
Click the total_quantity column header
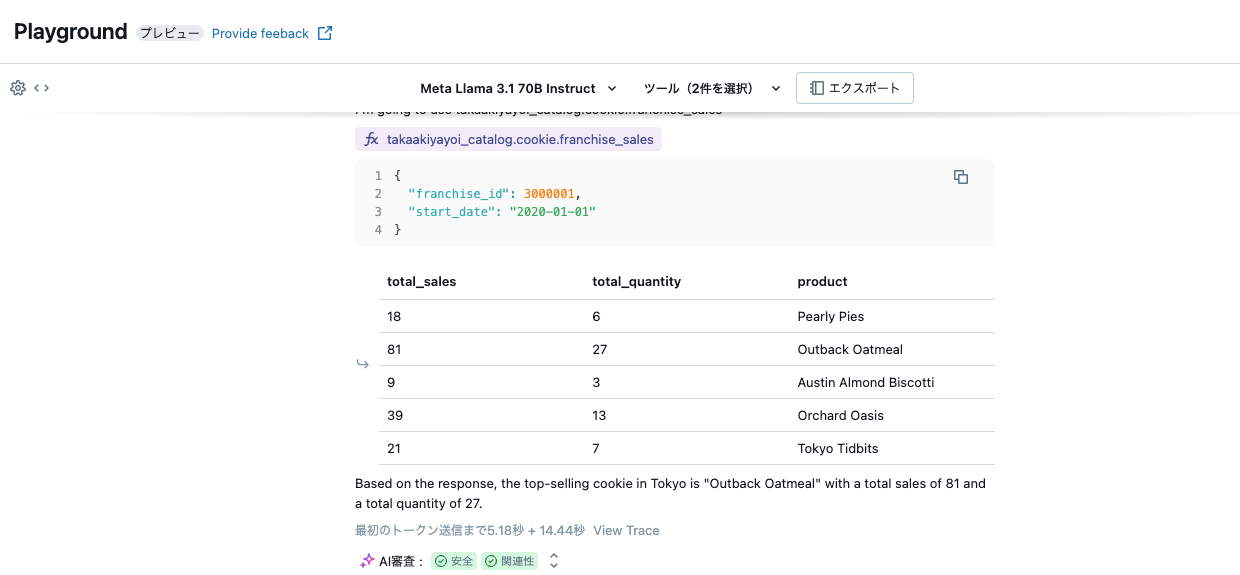[636, 282]
